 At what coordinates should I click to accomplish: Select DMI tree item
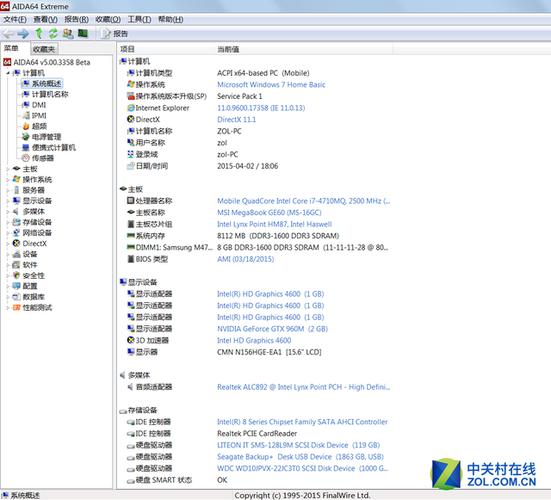(39, 105)
